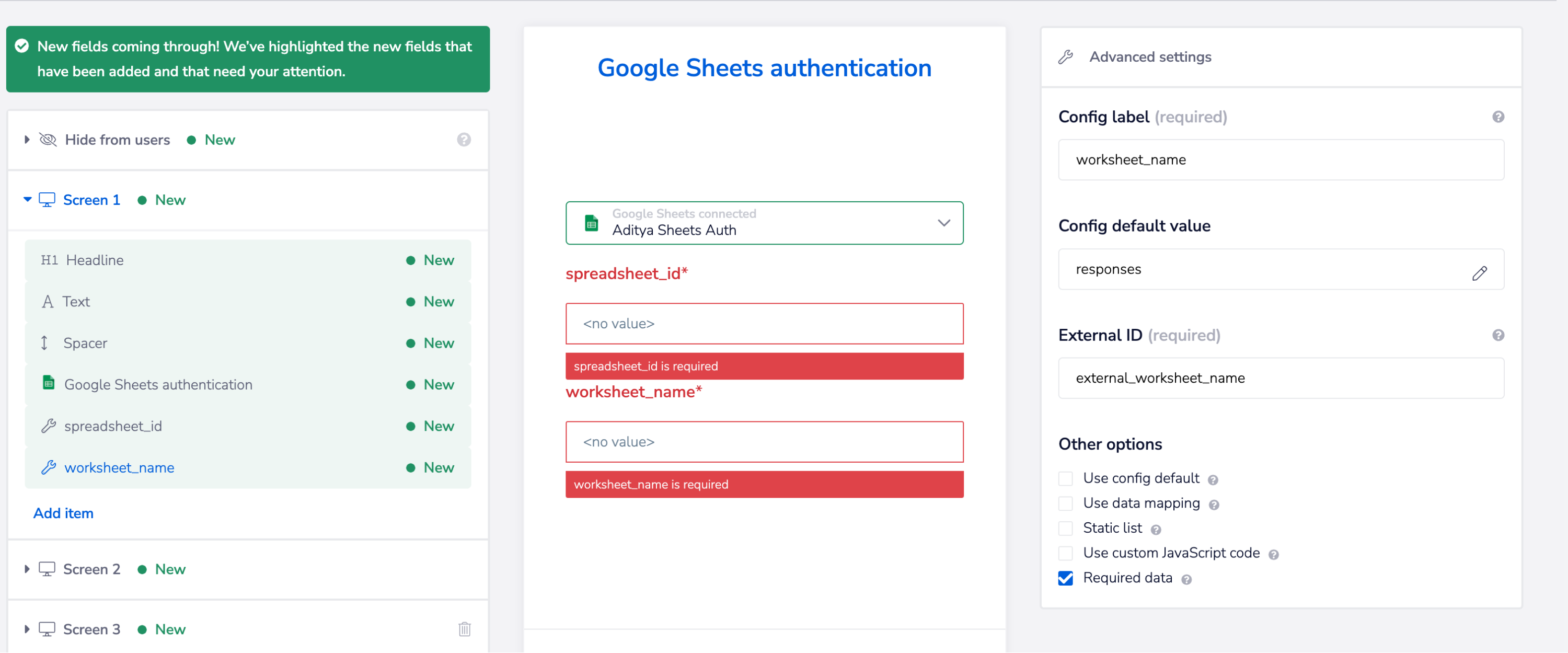Open the Config label help icon

1498,117
